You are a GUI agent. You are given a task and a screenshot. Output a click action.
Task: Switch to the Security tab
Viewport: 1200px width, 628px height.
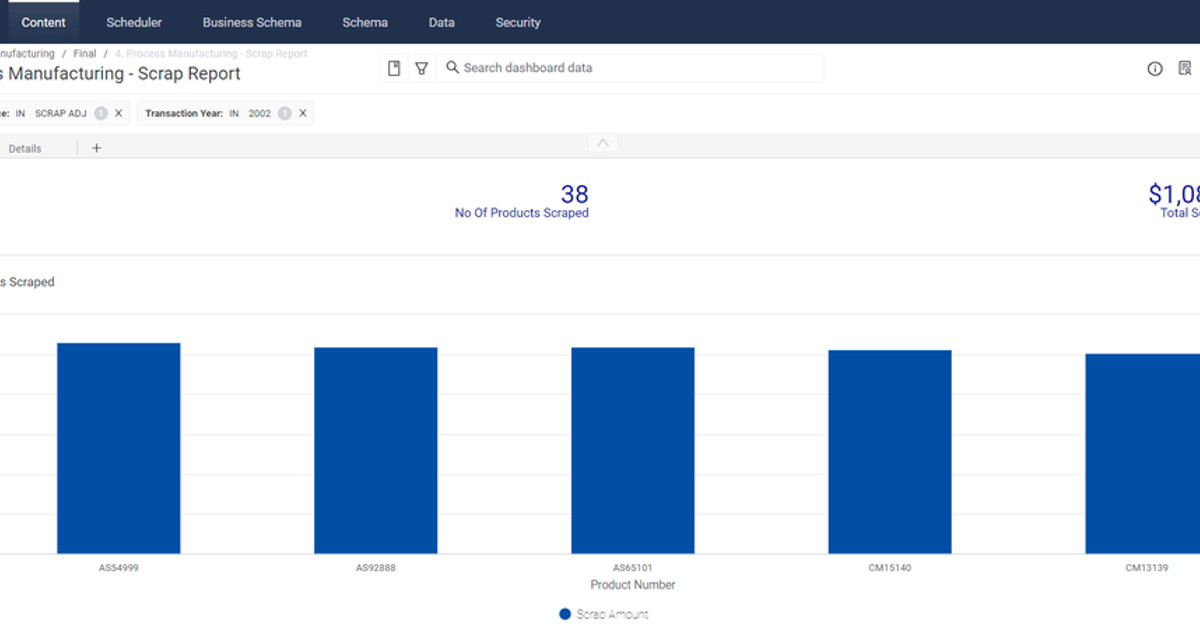(x=518, y=22)
